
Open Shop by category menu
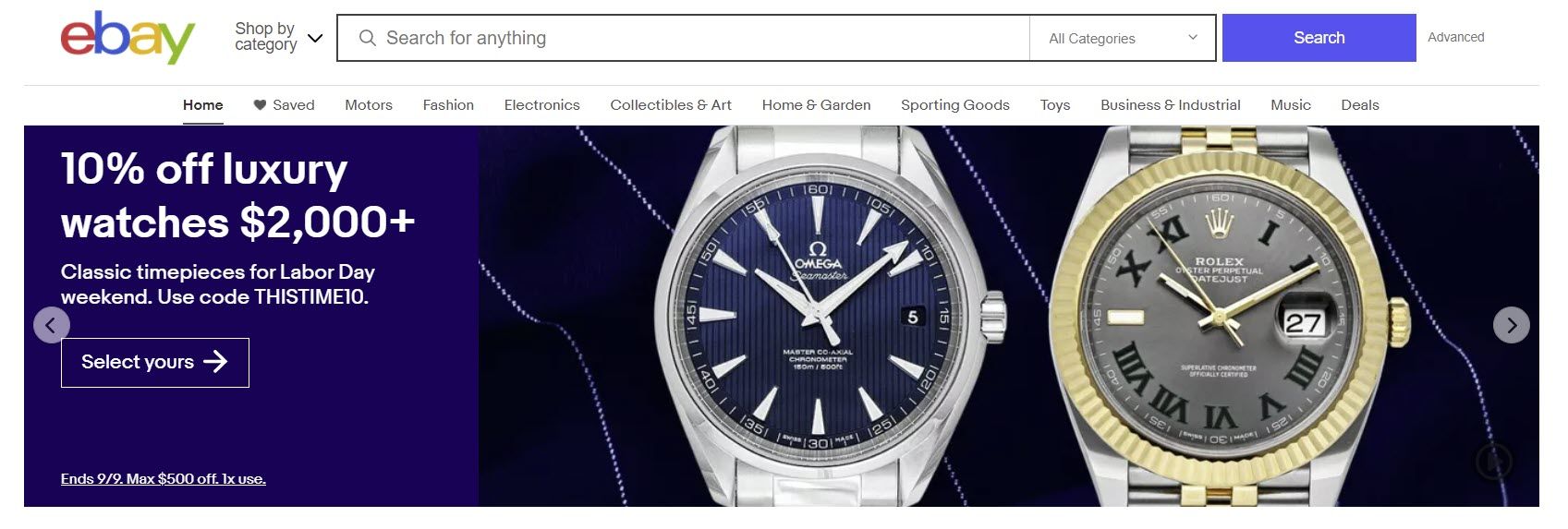pos(278,37)
